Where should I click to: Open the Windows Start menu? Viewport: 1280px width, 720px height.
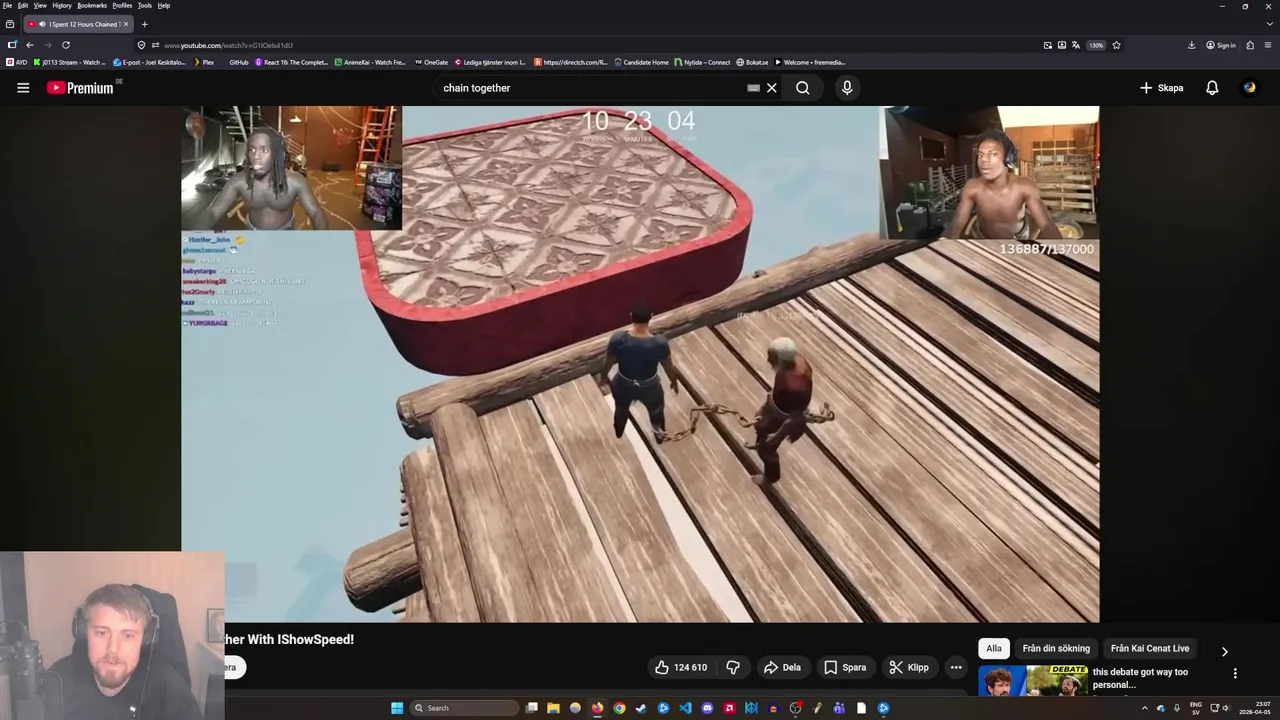point(397,708)
